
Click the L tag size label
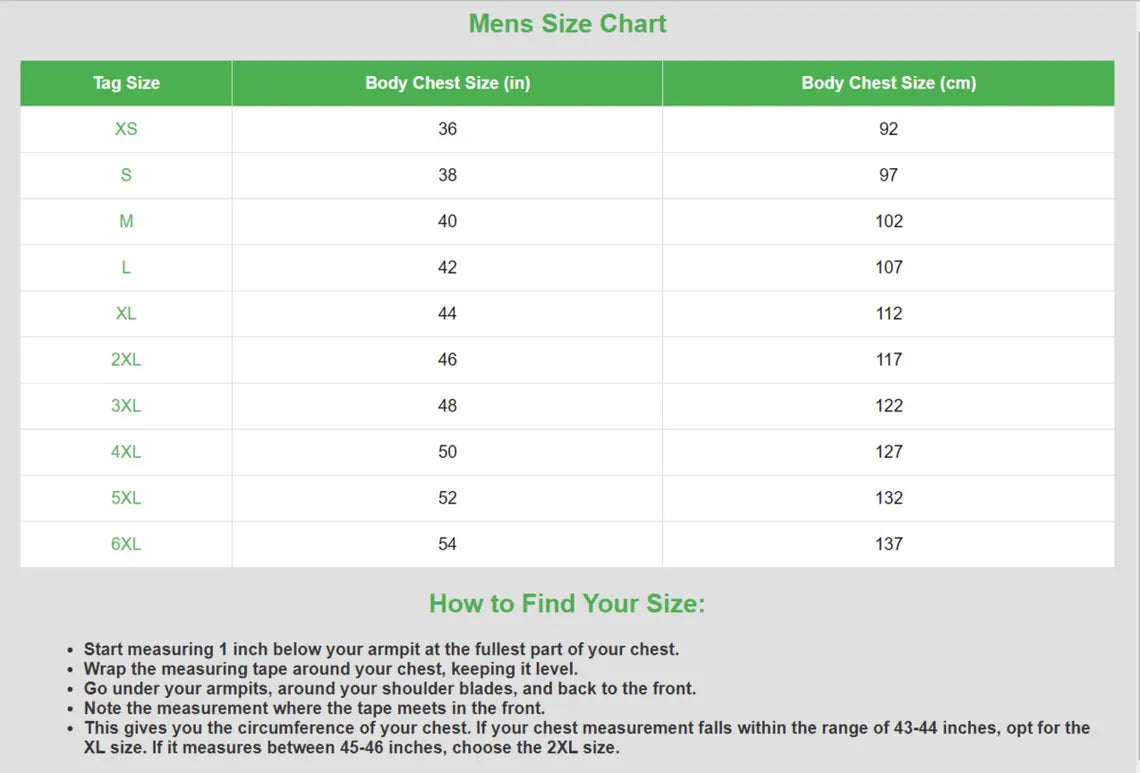126,267
